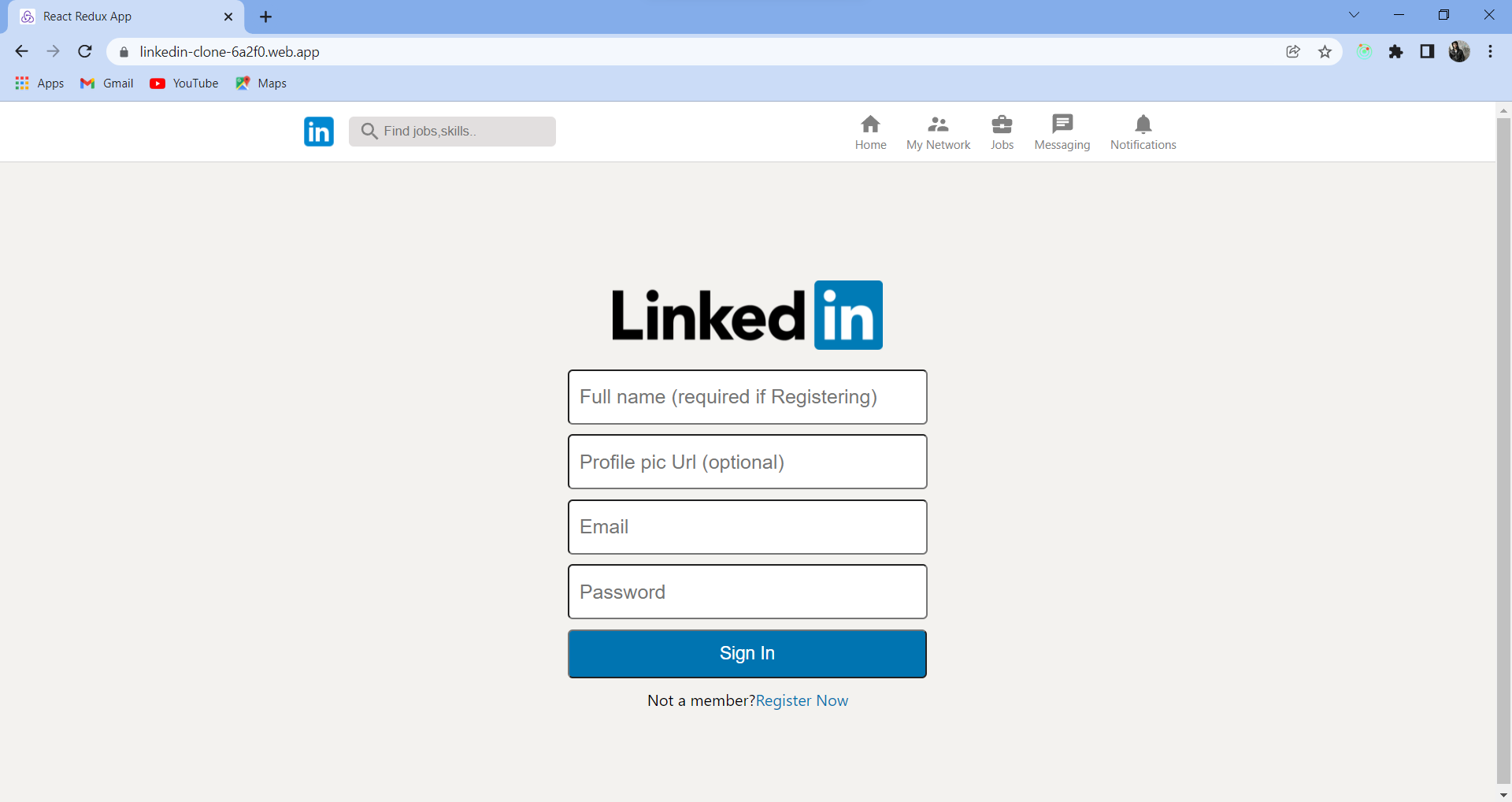Image resolution: width=1512 pixels, height=802 pixels.
Task: Open the YouTube bookmark
Action: [x=184, y=84]
